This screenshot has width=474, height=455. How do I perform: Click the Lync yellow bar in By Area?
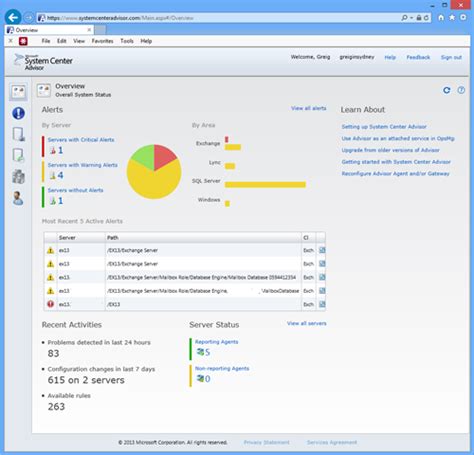pos(230,166)
